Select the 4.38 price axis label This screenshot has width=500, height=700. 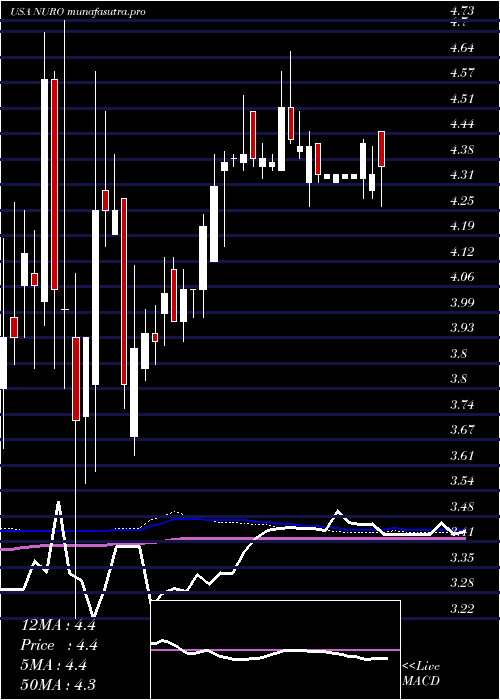(461, 150)
